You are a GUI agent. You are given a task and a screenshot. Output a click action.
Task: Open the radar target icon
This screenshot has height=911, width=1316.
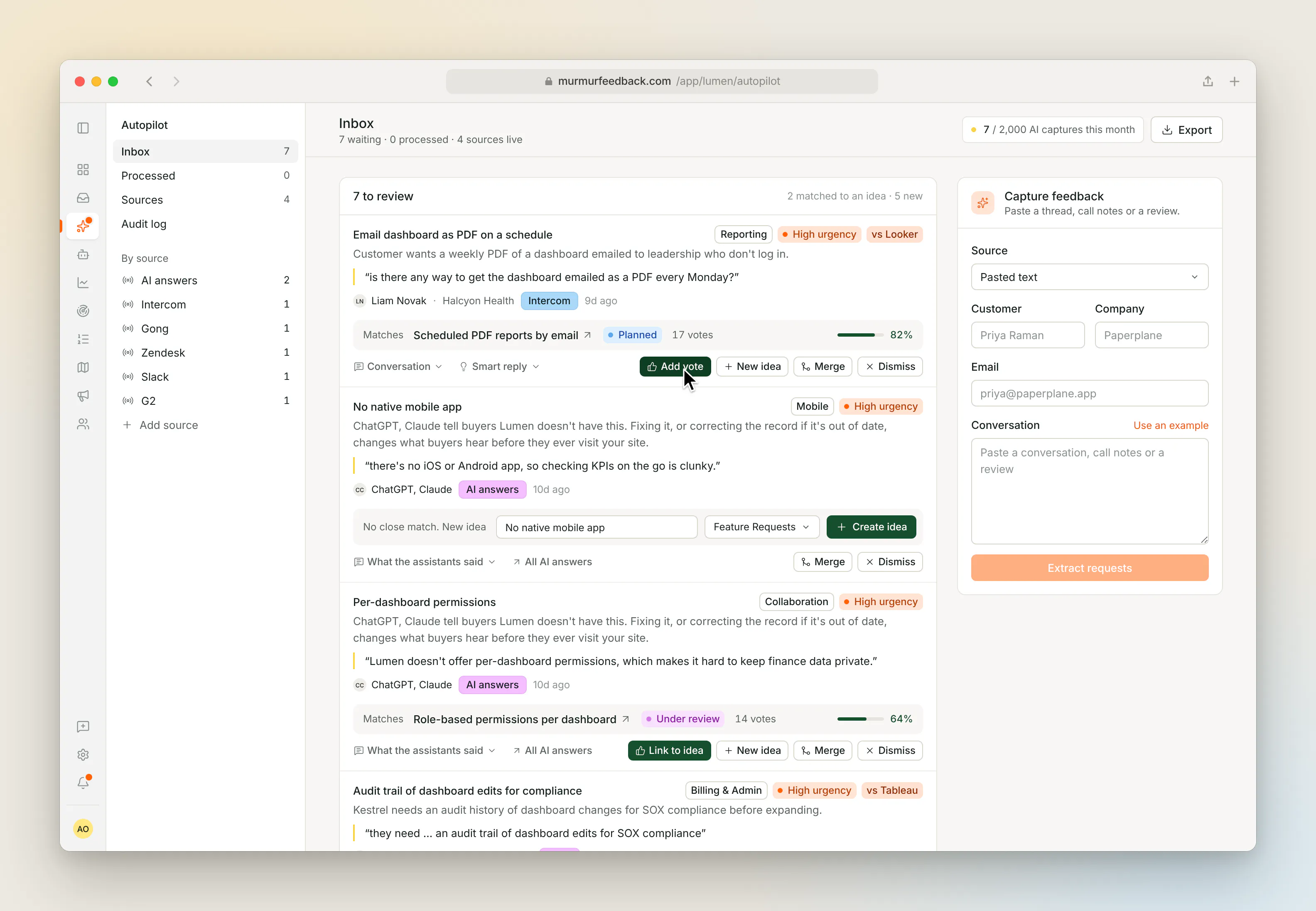tap(83, 311)
